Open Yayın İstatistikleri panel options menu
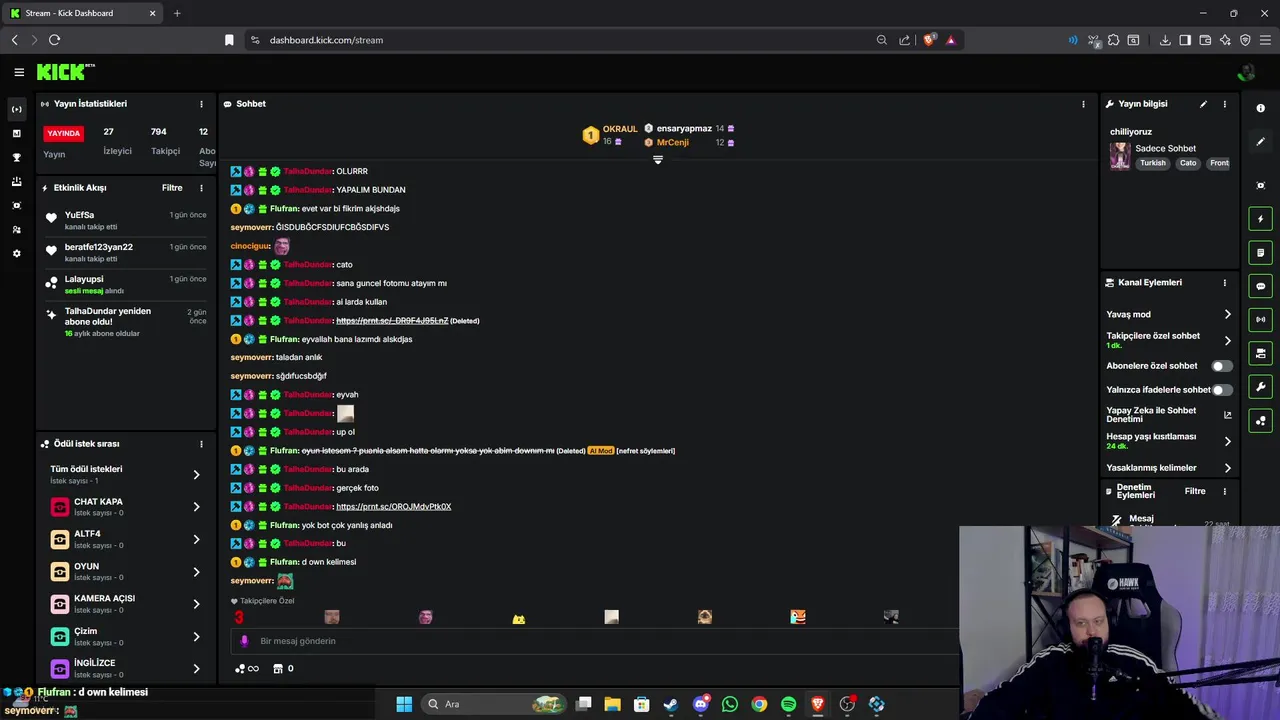Image resolution: width=1280 pixels, height=720 pixels. [201, 104]
